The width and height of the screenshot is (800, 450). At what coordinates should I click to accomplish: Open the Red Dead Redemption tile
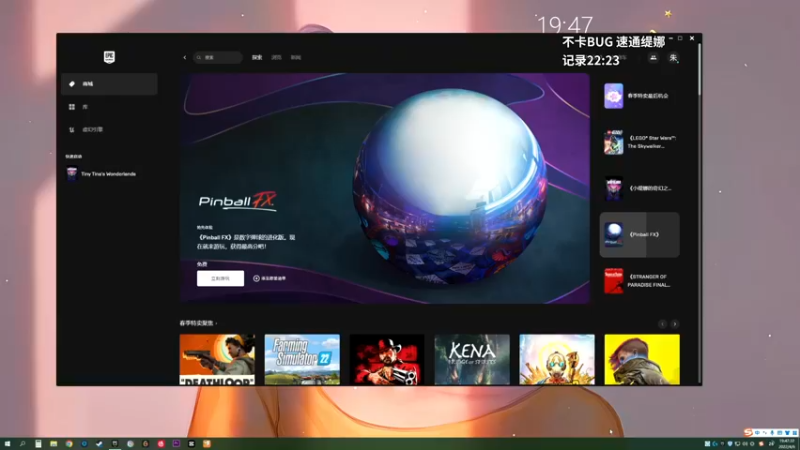(x=387, y=359)
